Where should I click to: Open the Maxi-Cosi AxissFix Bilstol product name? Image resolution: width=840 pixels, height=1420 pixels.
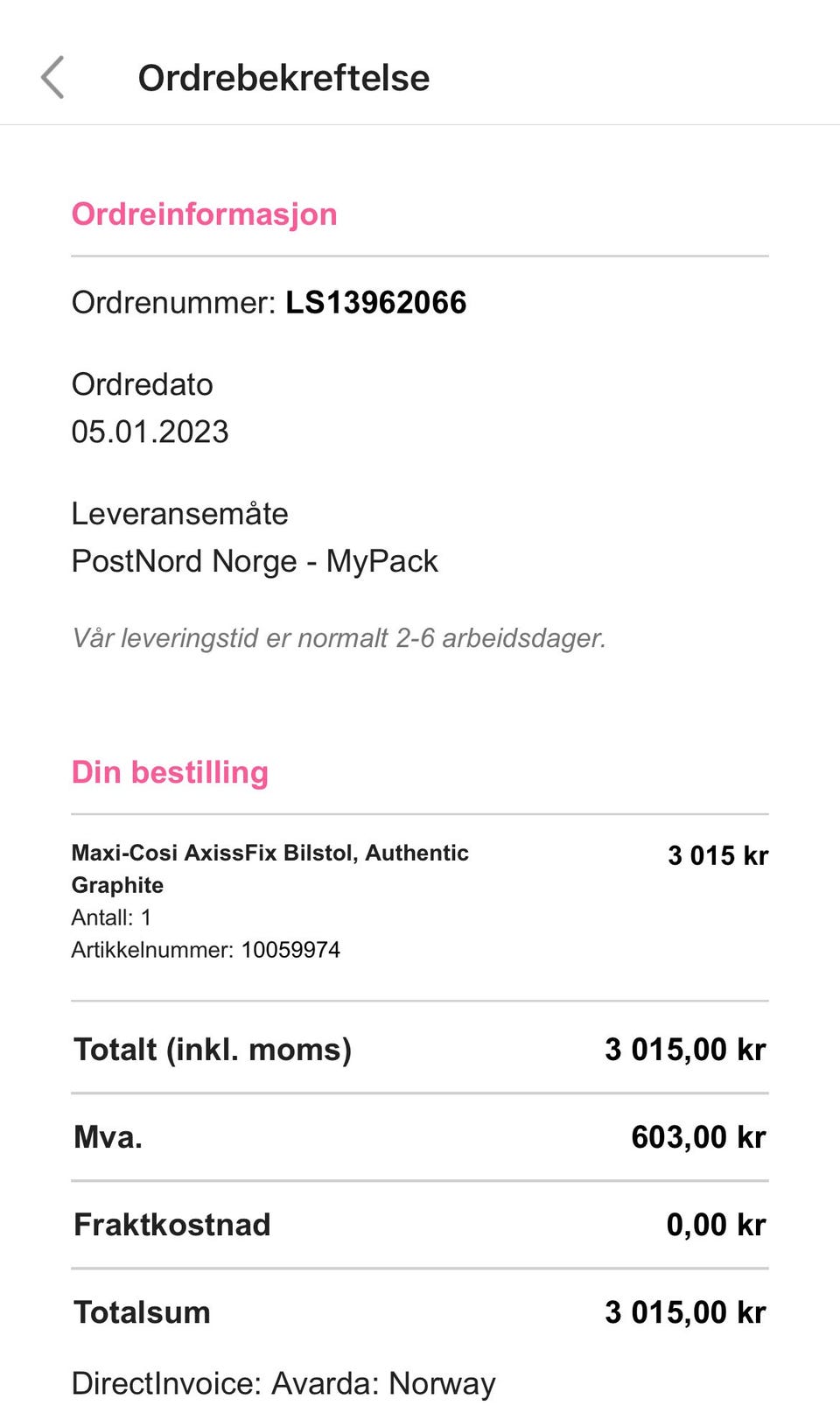coord(270,868)
